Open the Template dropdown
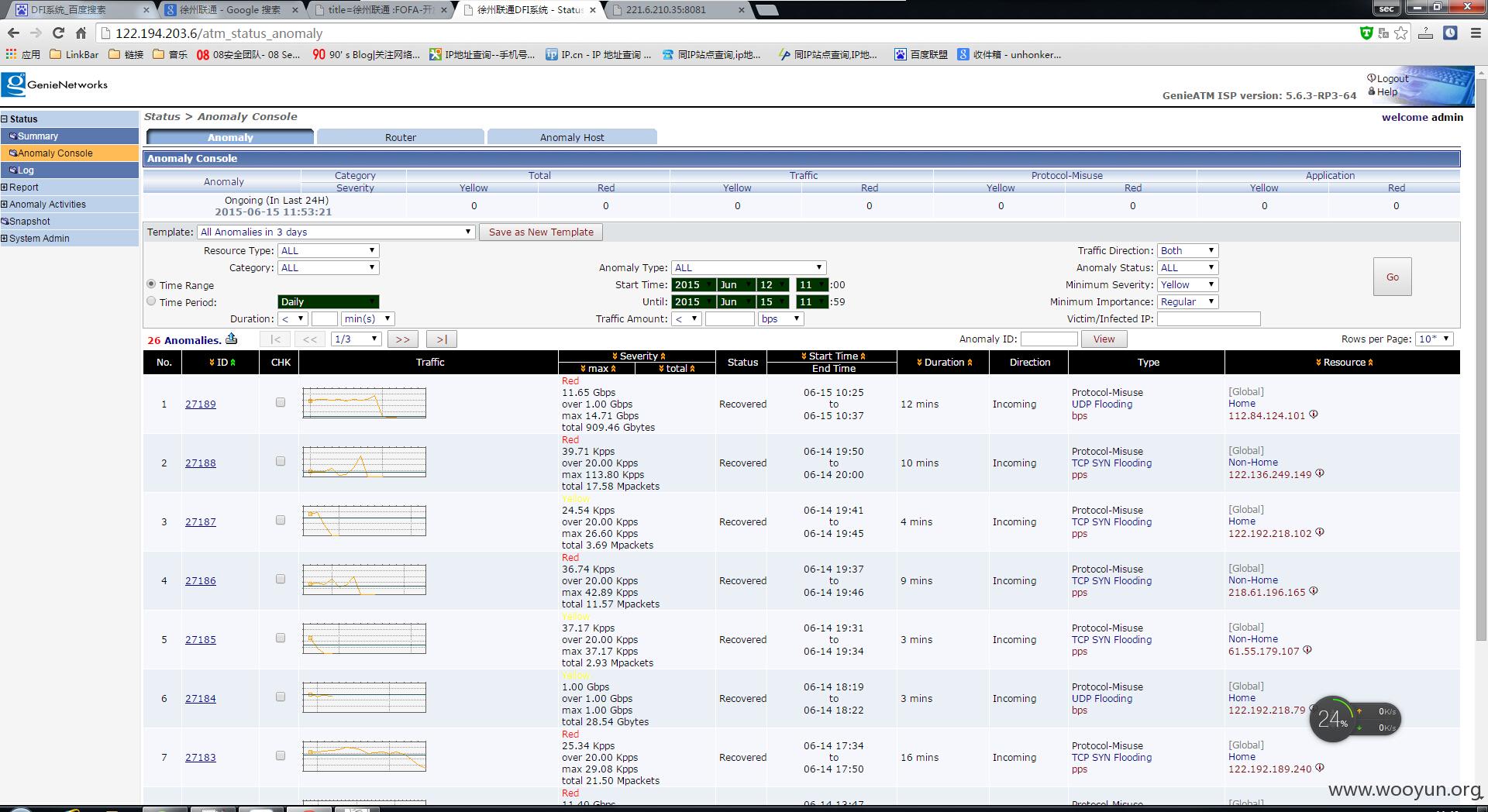Screen dimensions: 1488x812 (336, 232)
